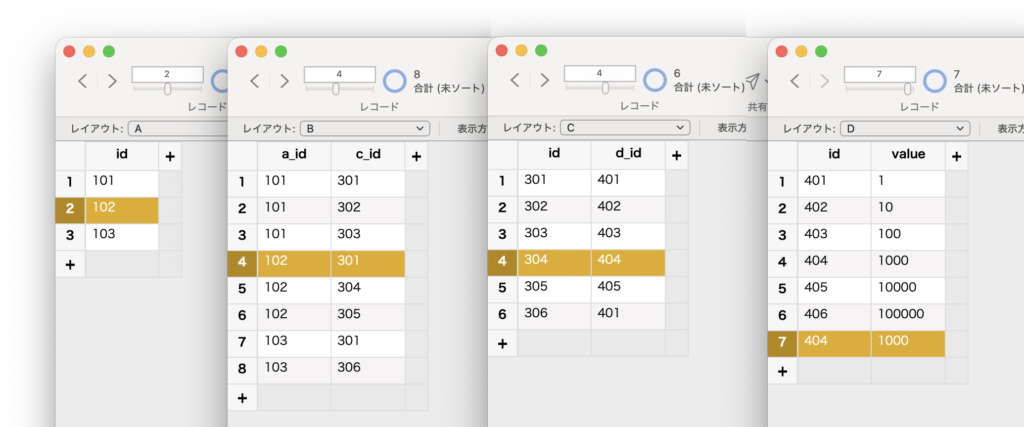Expand the layout dropdown showing D

pyautogui.click(x=905, y=129)
